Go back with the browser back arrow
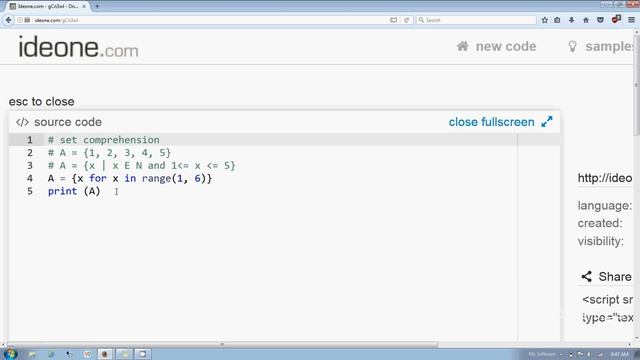The image size is (640, 360). (8, 20)
